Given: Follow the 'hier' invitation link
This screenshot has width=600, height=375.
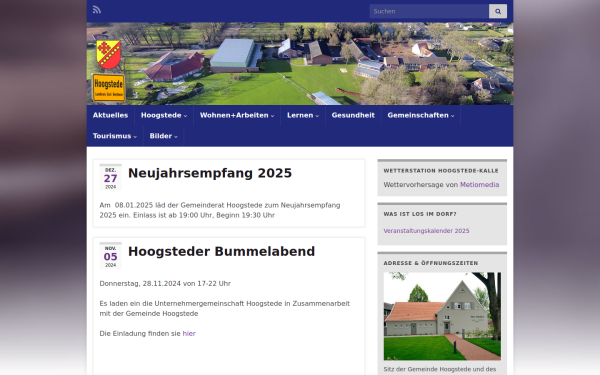Looking at the screenshot, I should tap(189, 333).
